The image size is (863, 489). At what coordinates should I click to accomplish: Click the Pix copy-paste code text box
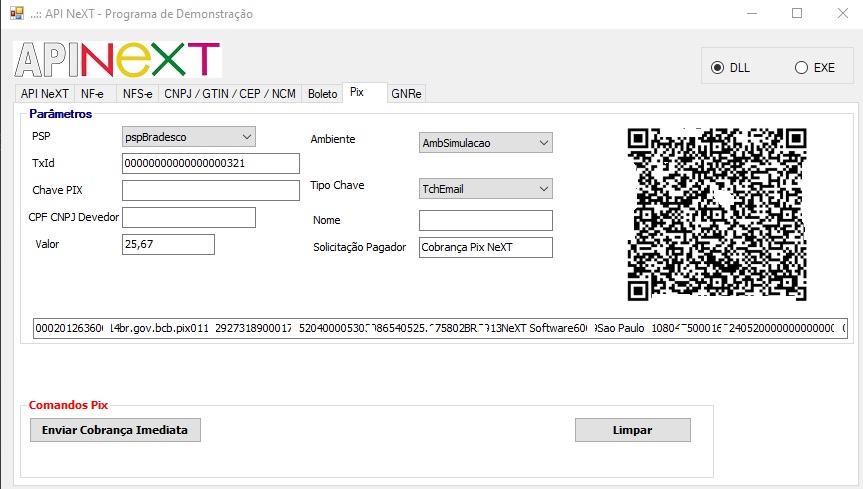click(440, 329)
